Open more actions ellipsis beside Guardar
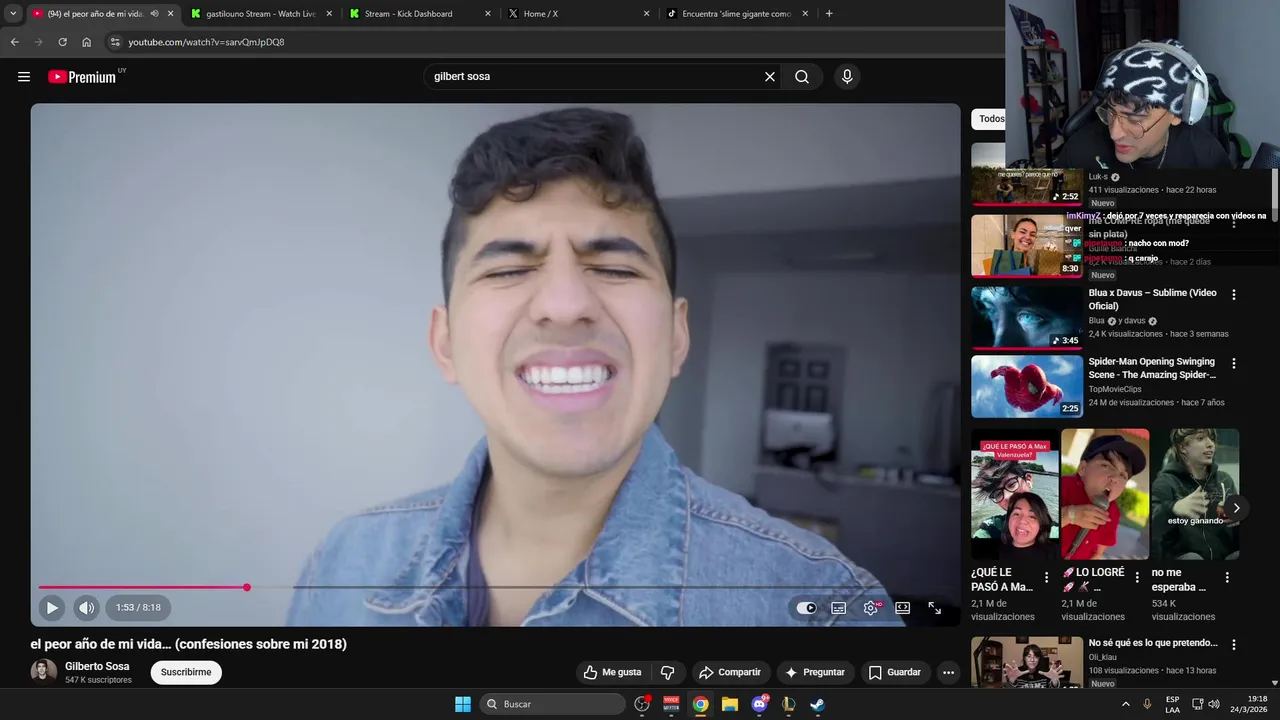Viewport: 1280px width, 720px height. (x=948, y=672)
